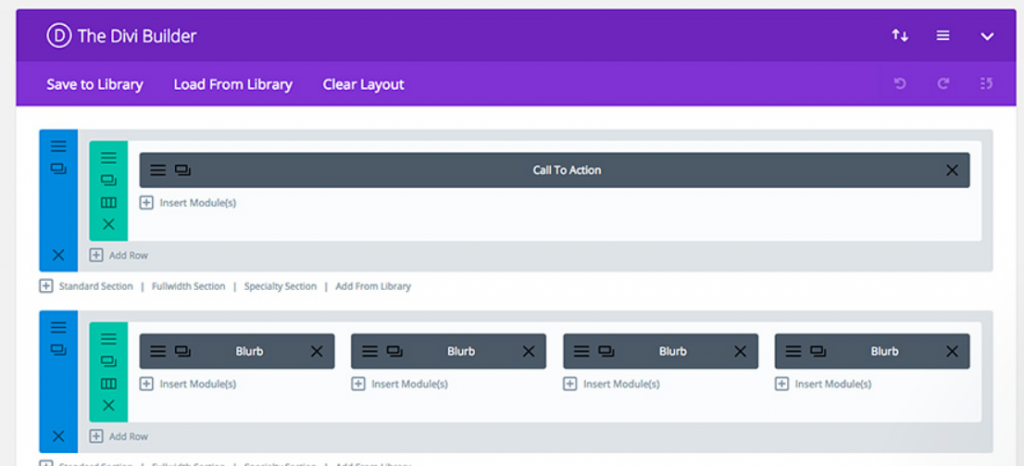The height and width of the screenshot is (466, 1024).
Task: Click The Divi Builder title text
Action: [x=137, y=36]
